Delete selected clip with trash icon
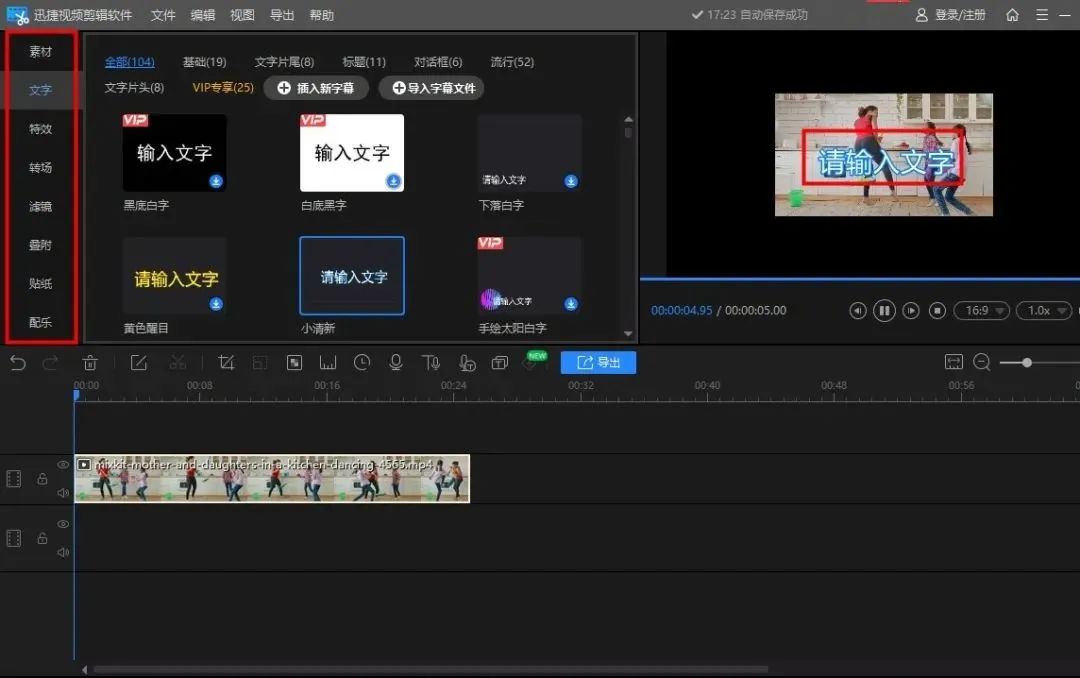Screen dimensions: 1080x678 [x=90, y=363]
